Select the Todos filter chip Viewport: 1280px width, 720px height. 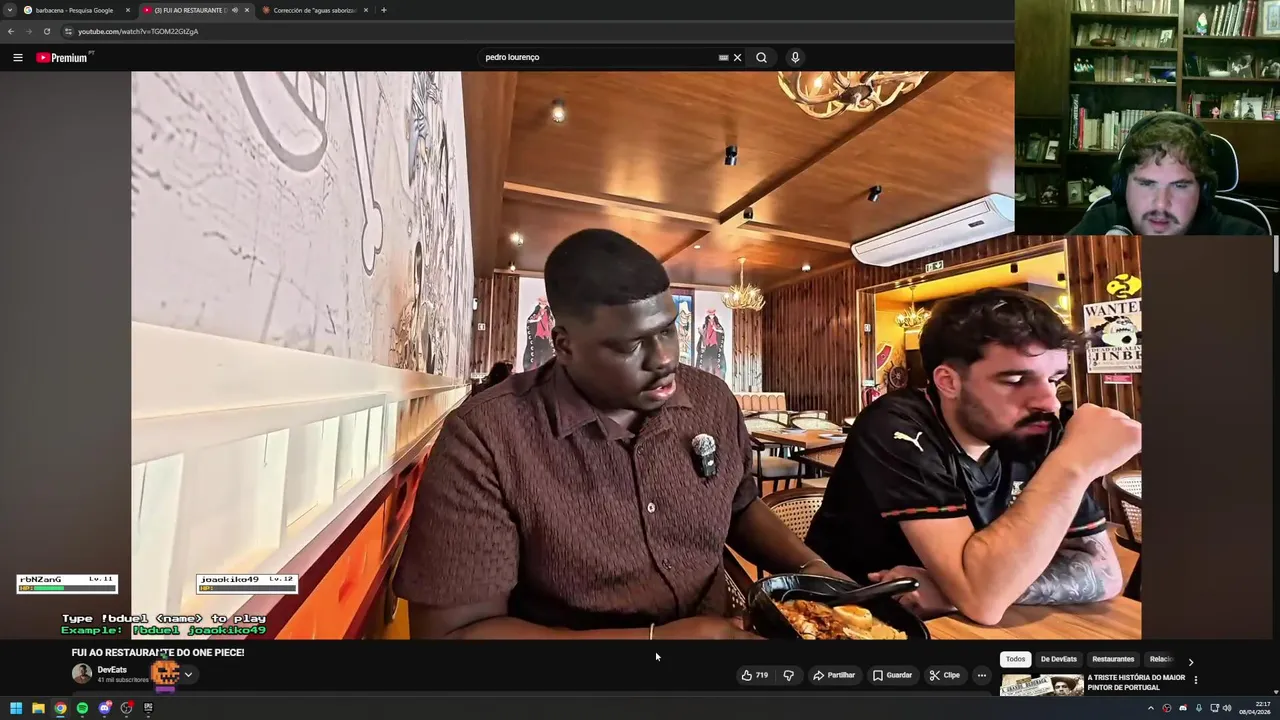[1015, 659]
